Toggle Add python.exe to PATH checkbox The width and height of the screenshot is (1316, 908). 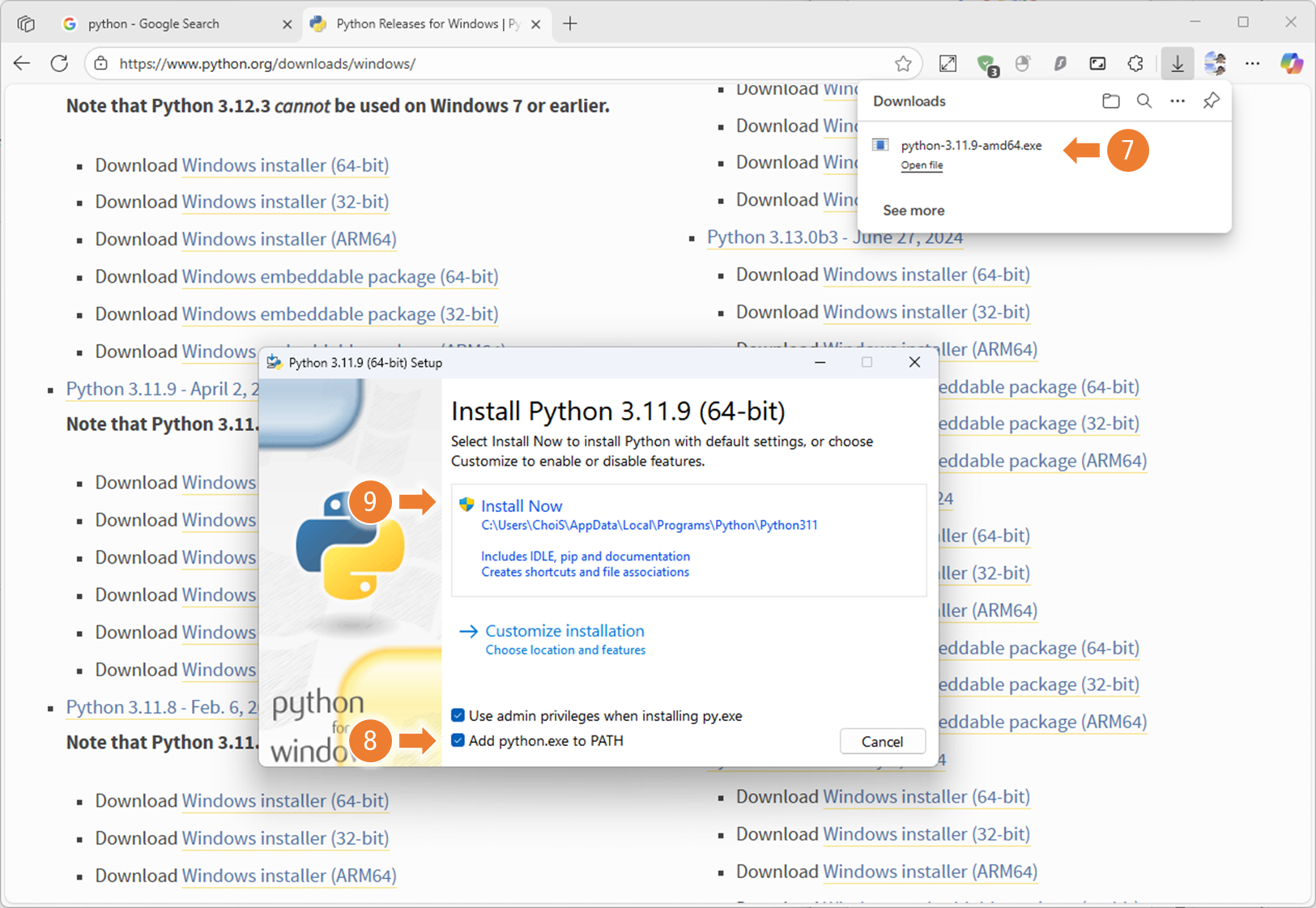click(x=458, y=740)
